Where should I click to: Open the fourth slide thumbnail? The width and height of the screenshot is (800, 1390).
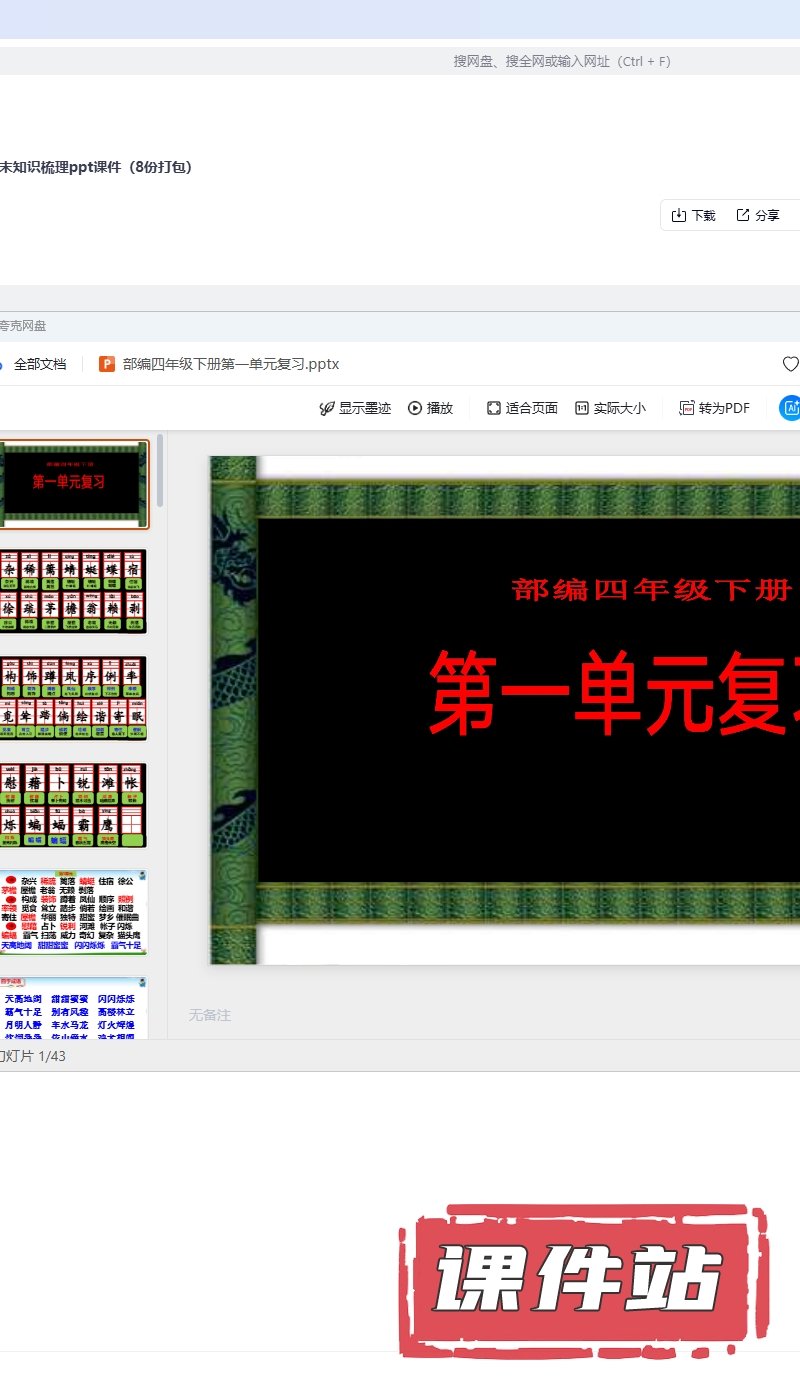73,805
